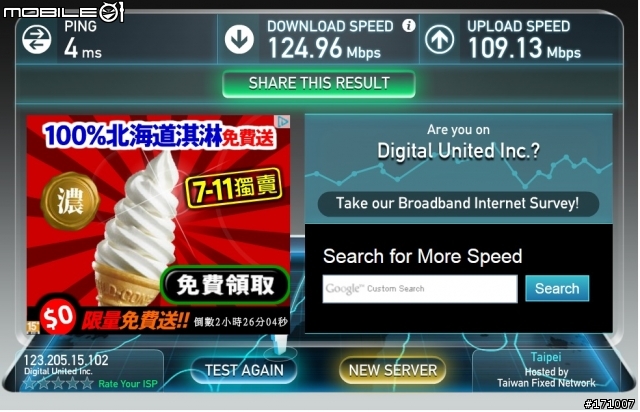
Task: Click the AdChoices icon on the ad
Action: [x=283, y=121]
